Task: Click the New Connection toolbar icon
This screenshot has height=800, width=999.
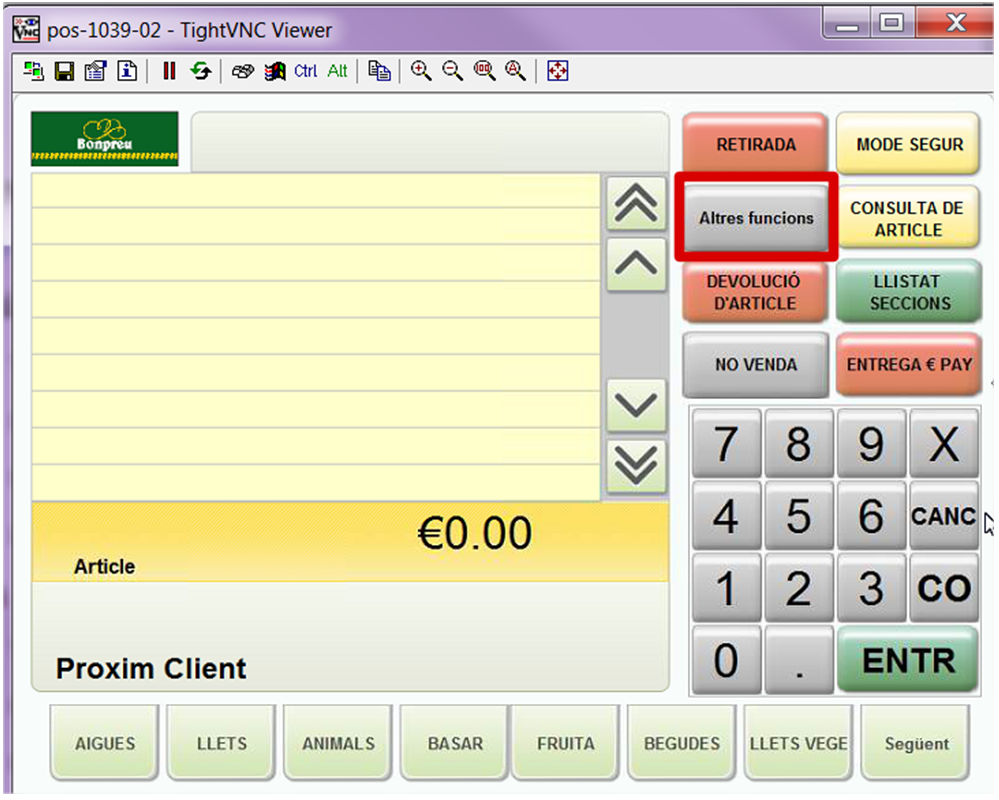Action: [33, 71]
